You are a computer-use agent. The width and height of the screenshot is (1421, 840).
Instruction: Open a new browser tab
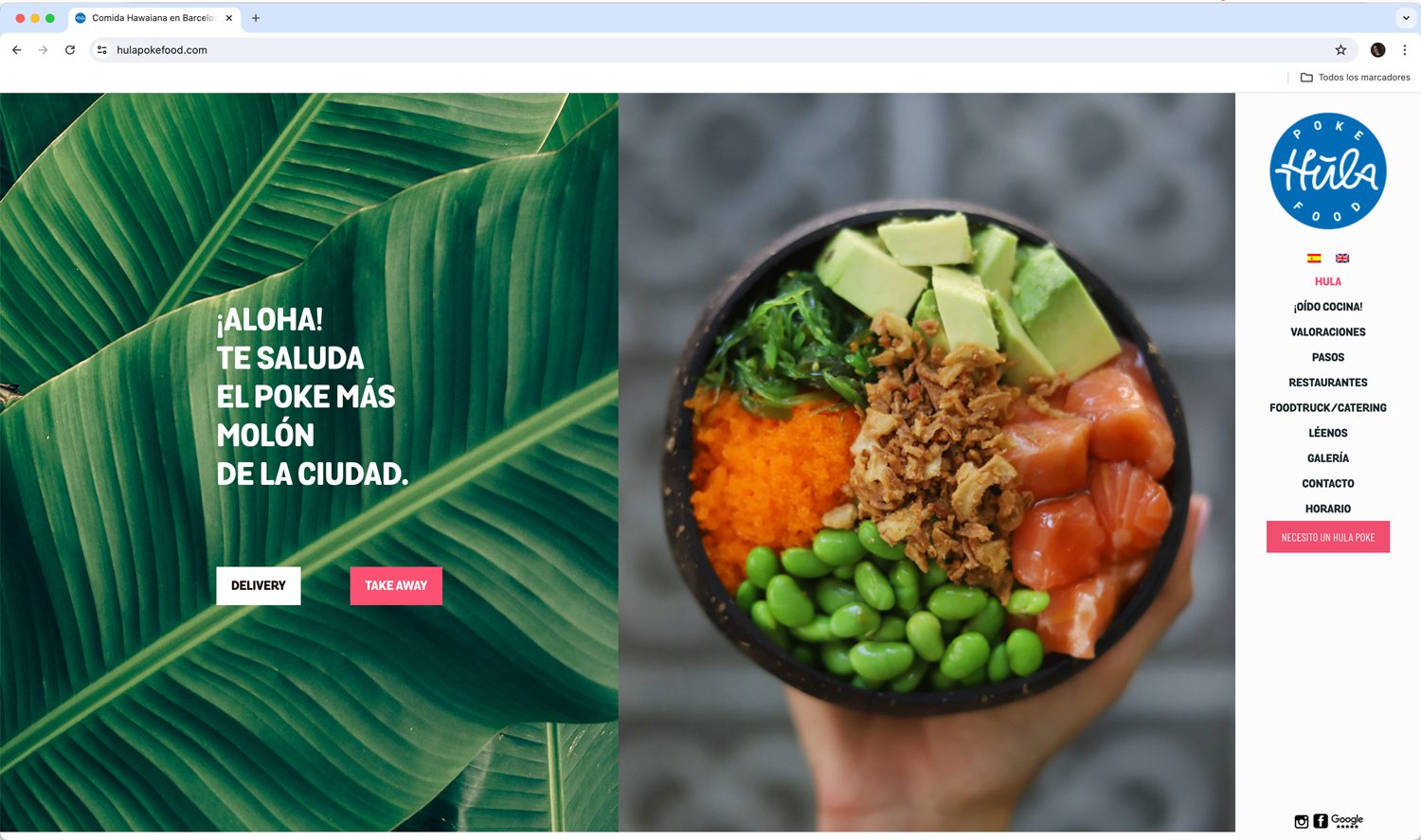(x=256, y=18)
